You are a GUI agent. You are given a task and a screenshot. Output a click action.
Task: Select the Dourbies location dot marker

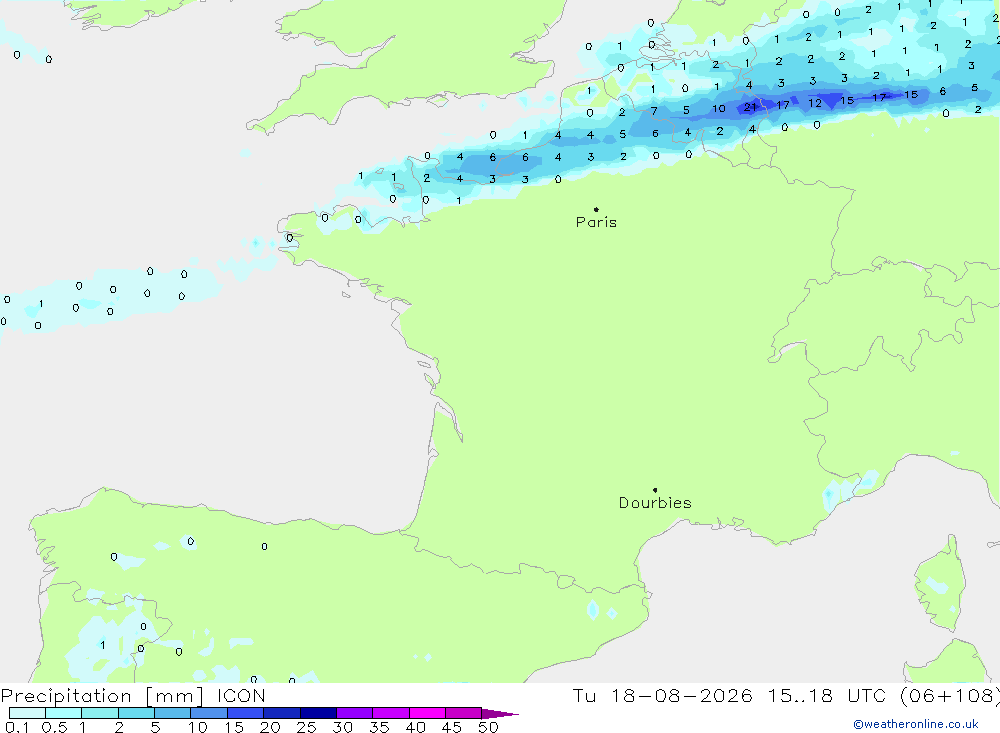pyautogui.click(x=655, y=490)
